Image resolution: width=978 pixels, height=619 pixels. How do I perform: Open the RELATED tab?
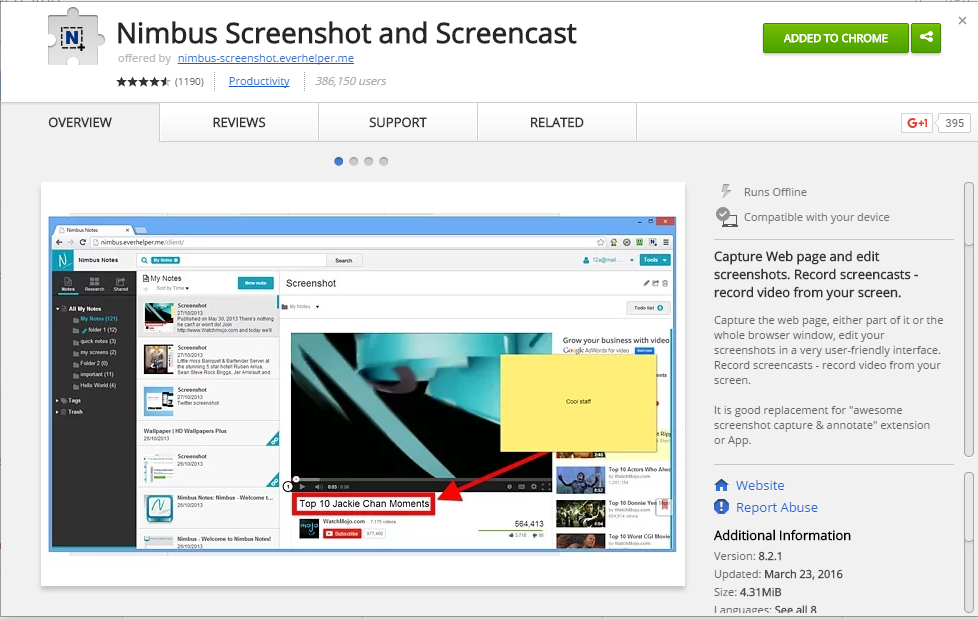(x=556, y=122)
